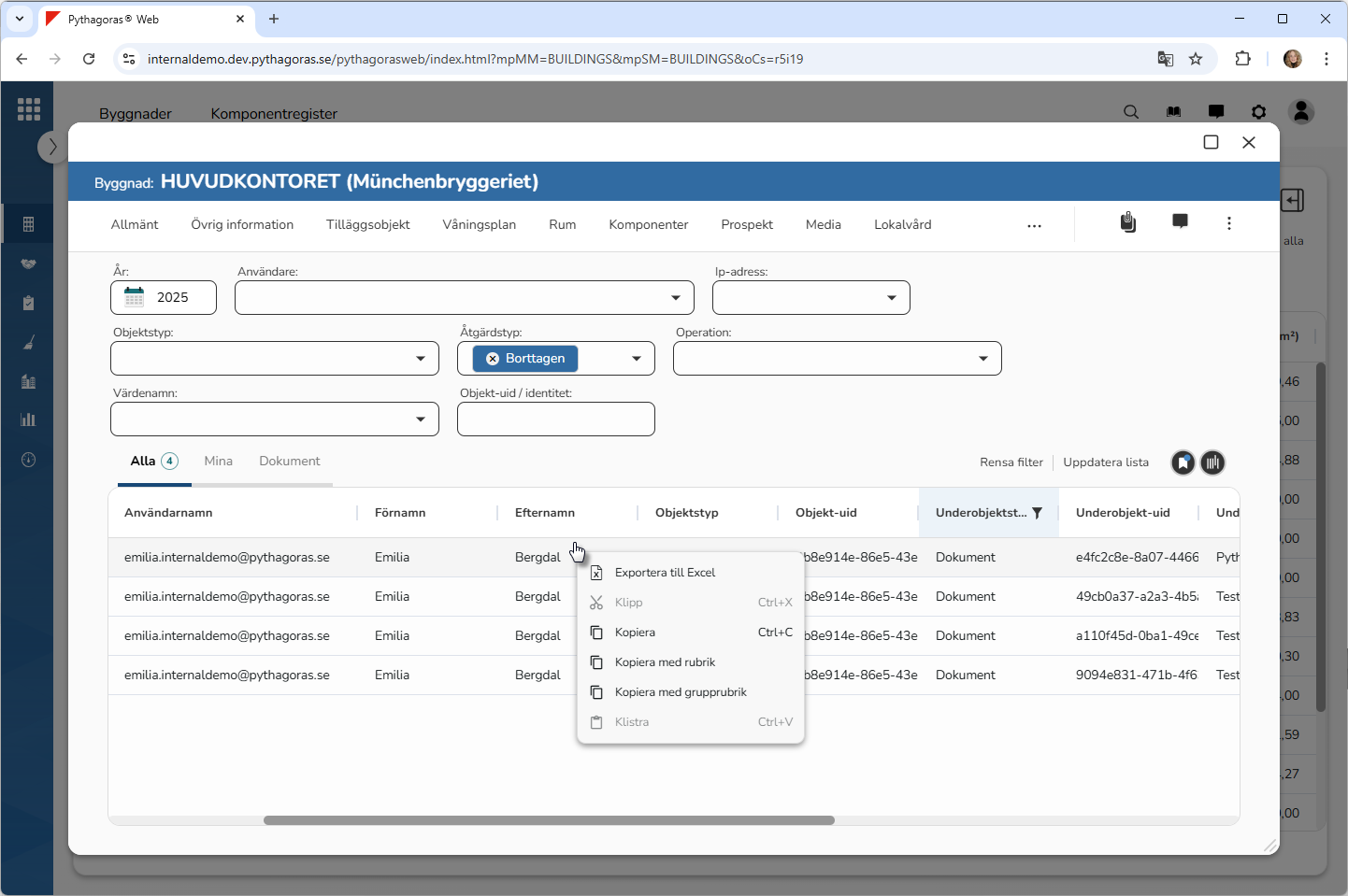Switch to the Dokument tab
Viewport: 1348px width, 896px height.
point(289,462)
